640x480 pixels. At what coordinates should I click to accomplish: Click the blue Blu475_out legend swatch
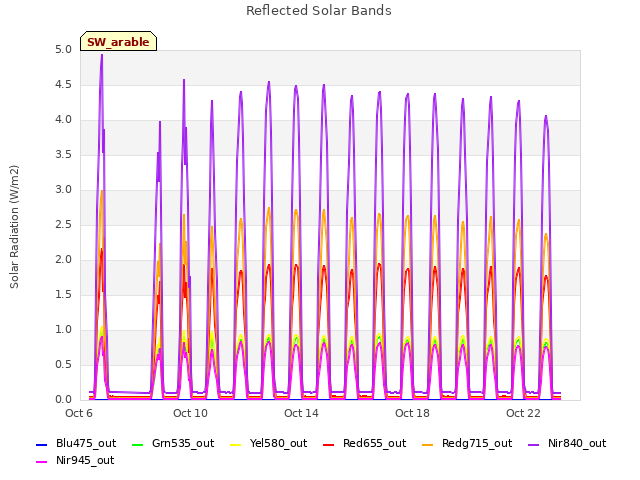click(42, 444)
